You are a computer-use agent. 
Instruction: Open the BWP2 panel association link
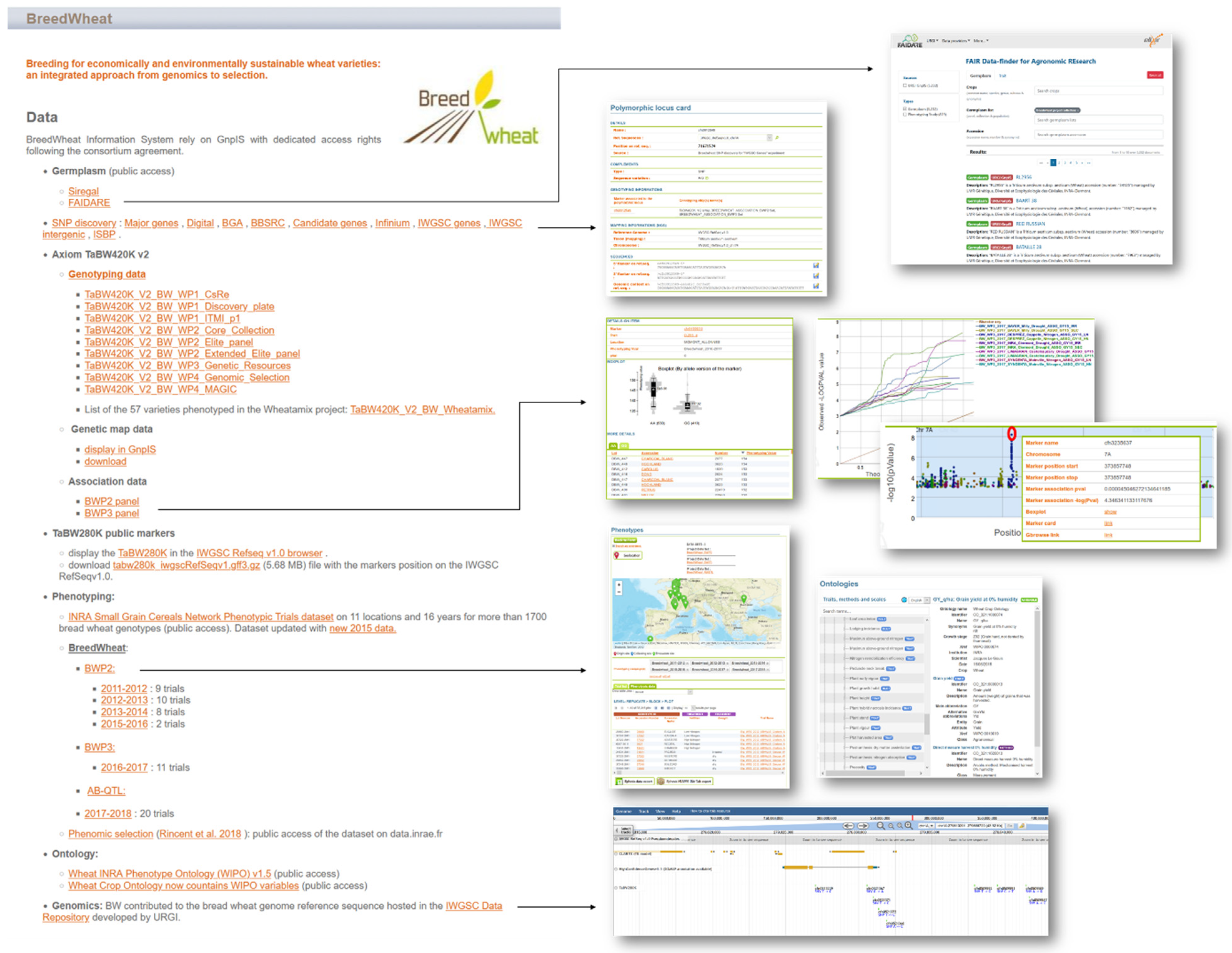[x=112, y=501]
